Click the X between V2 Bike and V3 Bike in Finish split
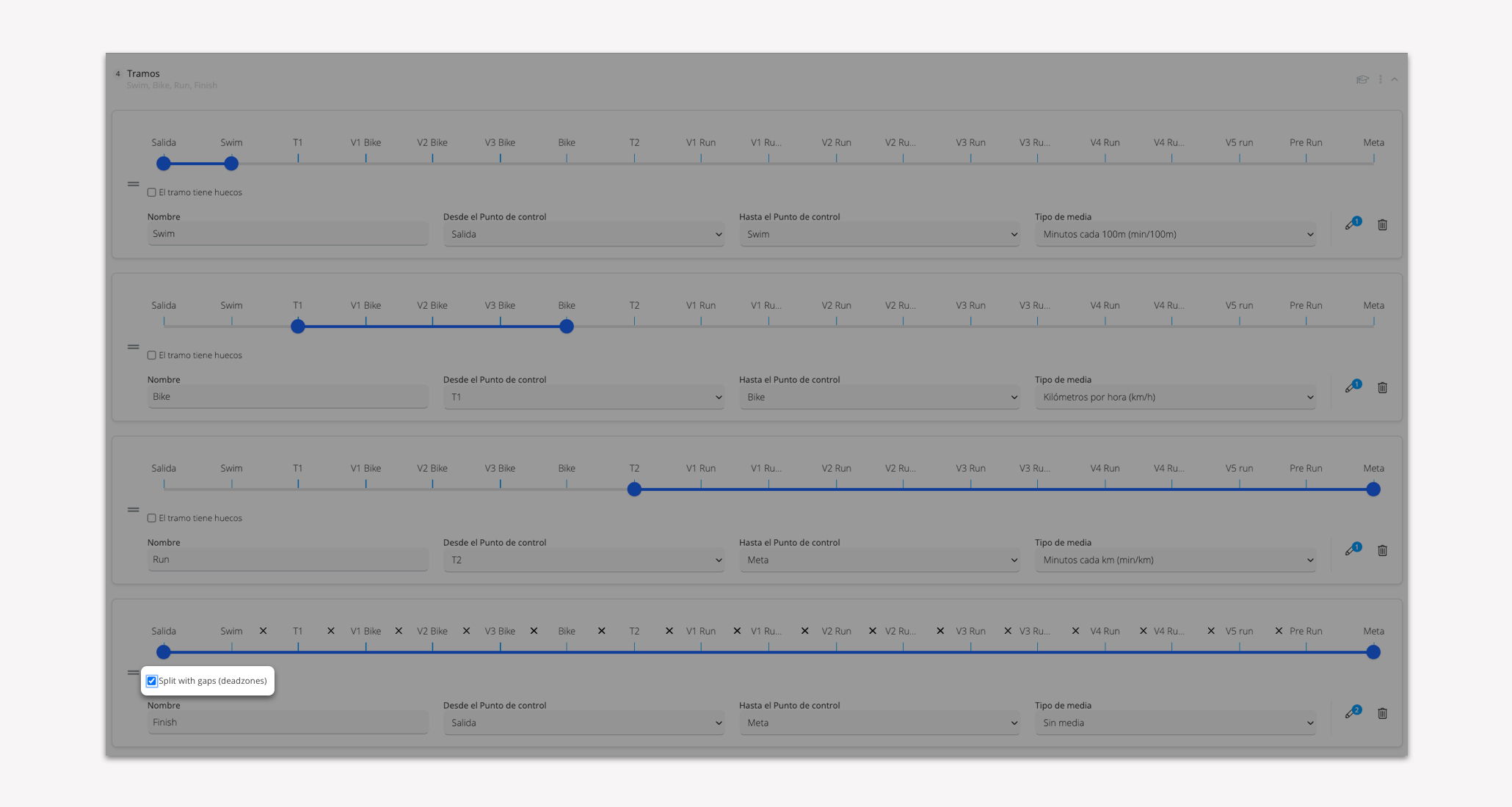1512x807 pixels. coord(466,631)
